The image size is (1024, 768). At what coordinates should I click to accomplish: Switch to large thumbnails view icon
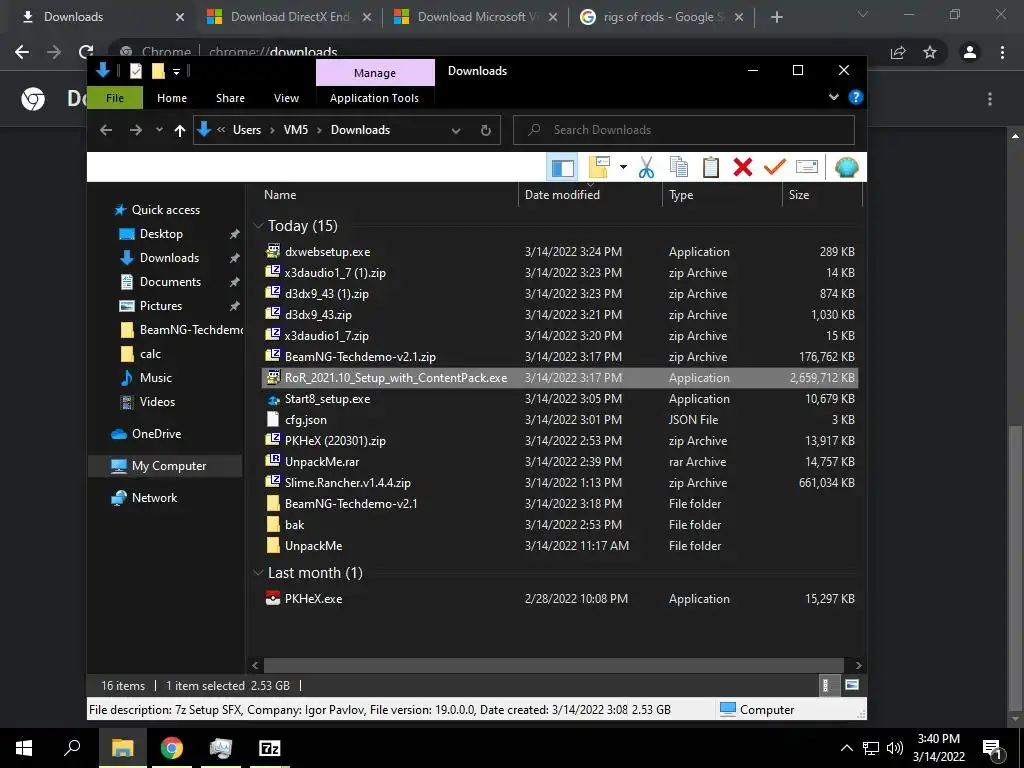pos(852,685)
